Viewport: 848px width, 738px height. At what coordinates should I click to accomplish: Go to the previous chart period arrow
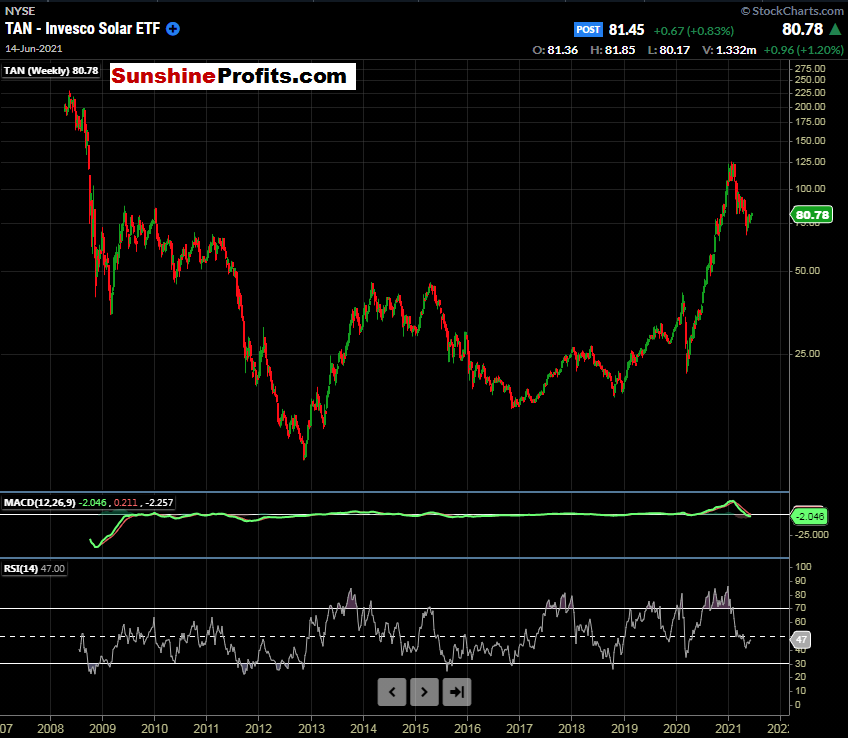[392, 692]
